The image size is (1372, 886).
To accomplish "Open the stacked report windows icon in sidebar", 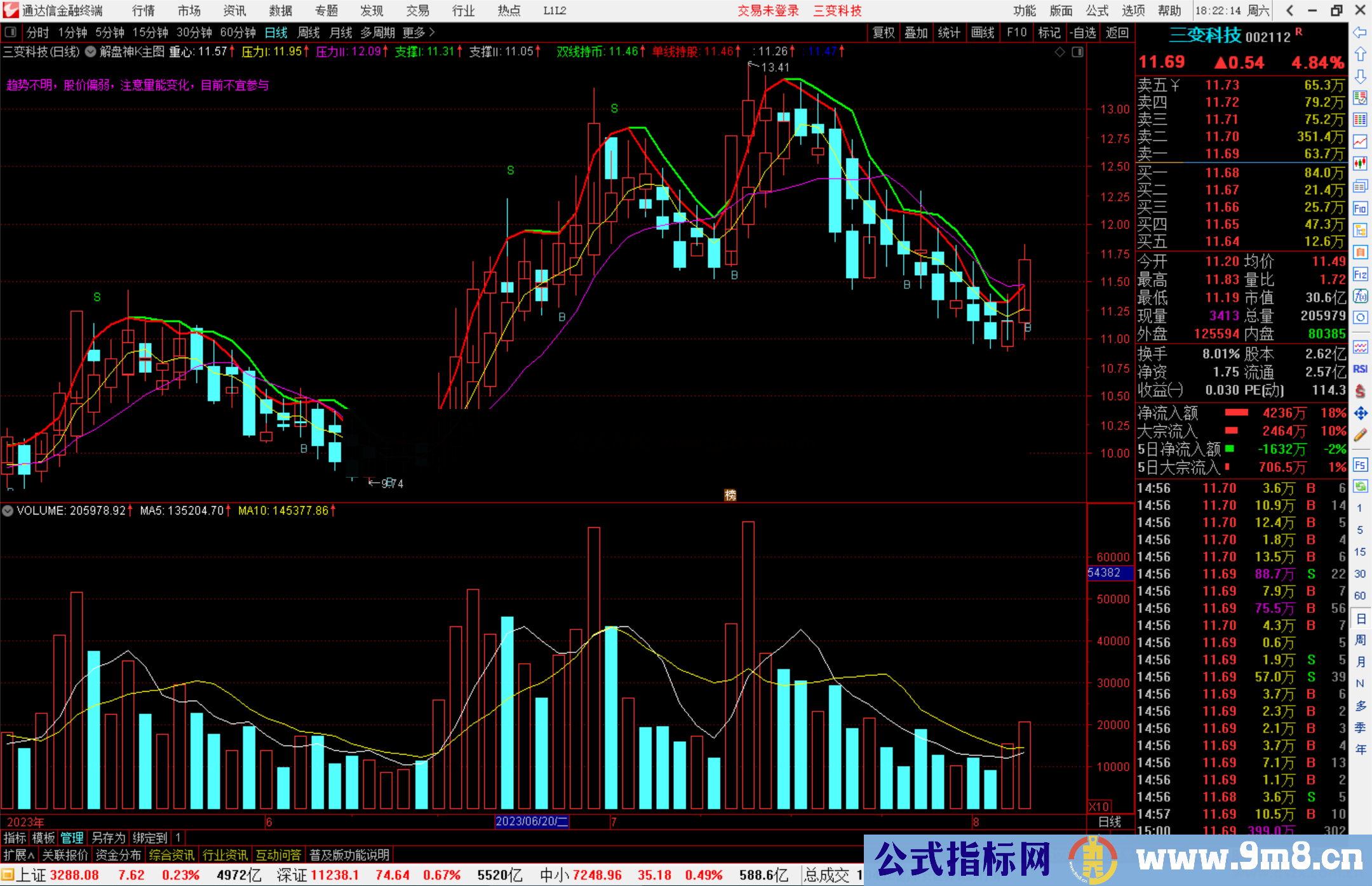I will click(x=1360, y=186).
